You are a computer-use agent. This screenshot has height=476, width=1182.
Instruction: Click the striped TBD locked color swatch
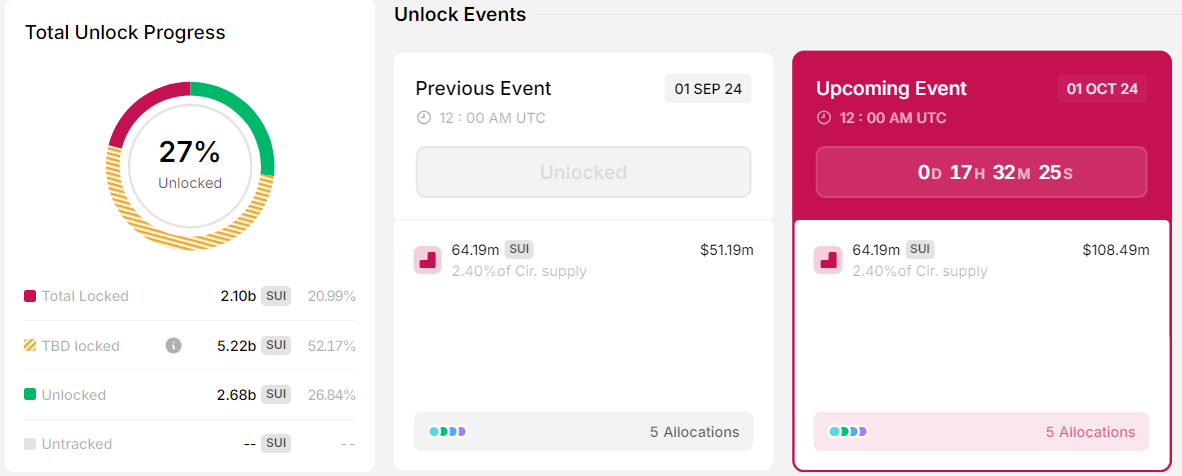click(x=30, y=346)
